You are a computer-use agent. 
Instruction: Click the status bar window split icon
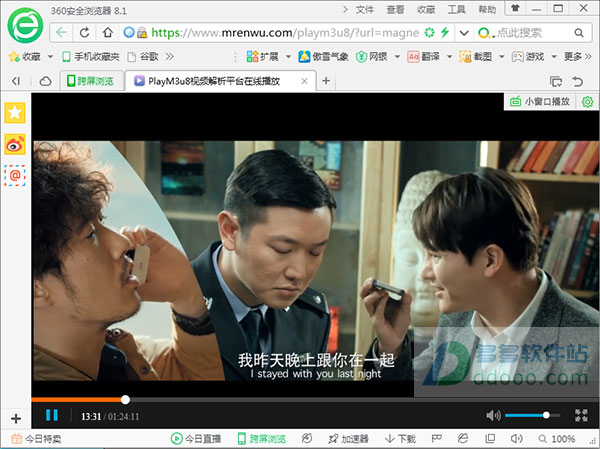(x=490, y=439)
